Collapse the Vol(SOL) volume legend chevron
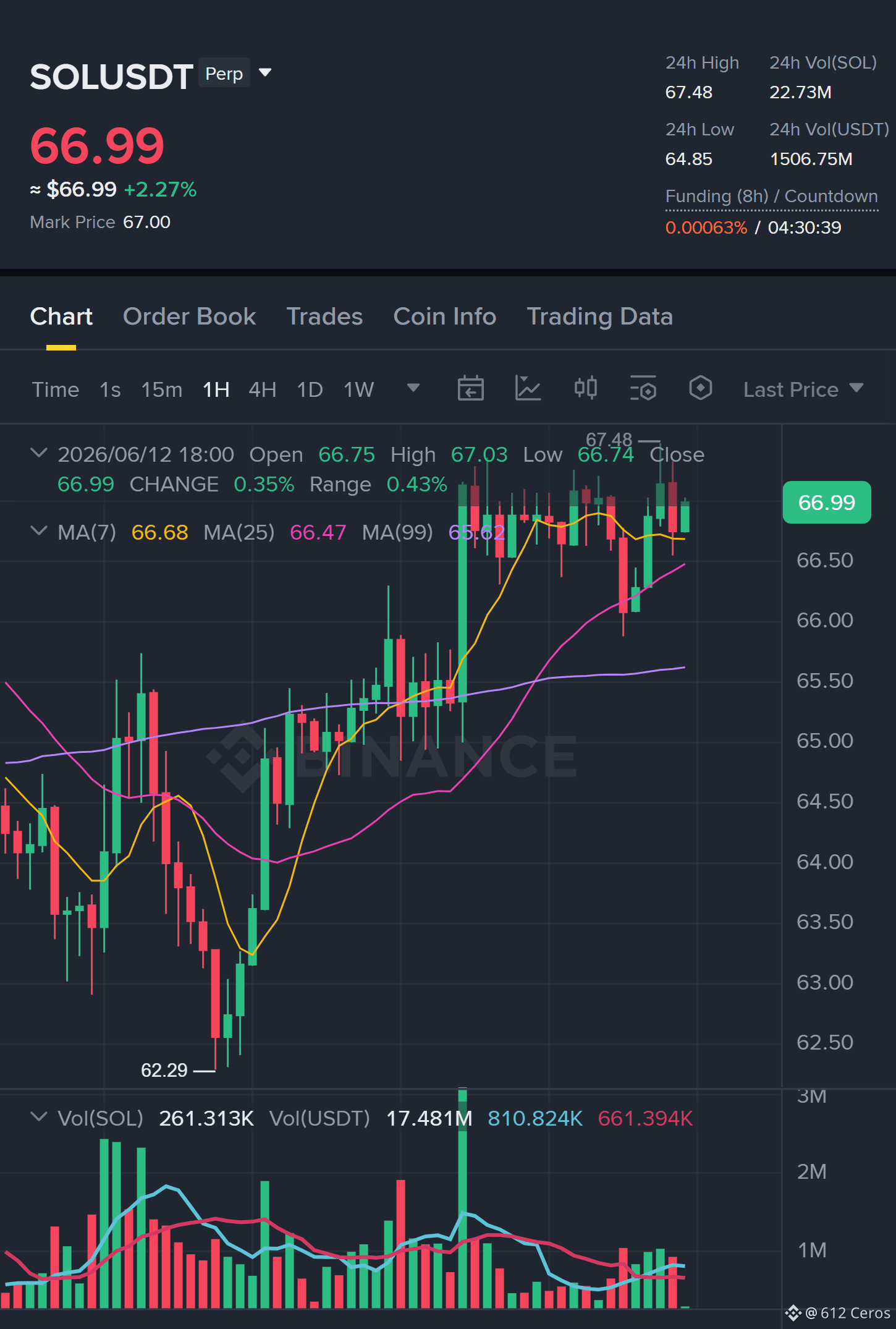 [38, 1117]
